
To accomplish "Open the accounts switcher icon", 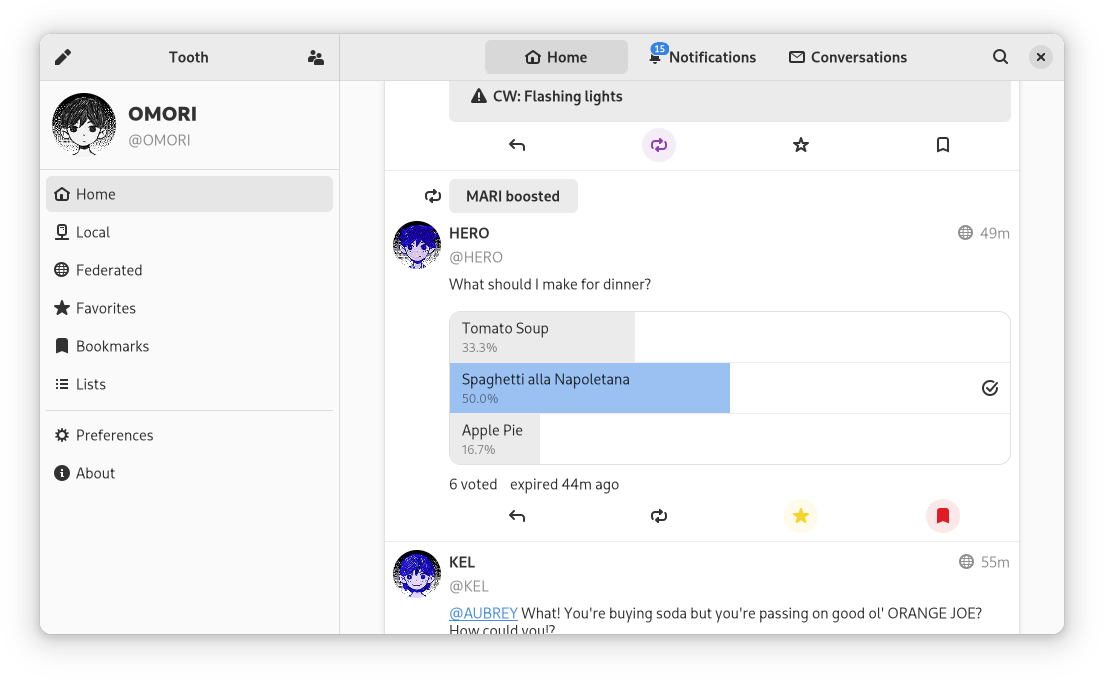I will (x=315, y=57).
